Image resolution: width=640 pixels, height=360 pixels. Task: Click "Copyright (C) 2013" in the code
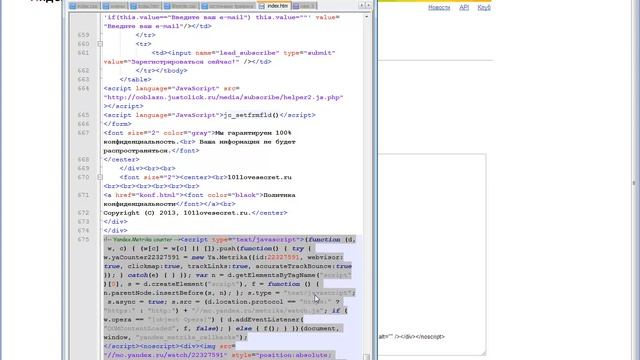(x=140, y=213)
